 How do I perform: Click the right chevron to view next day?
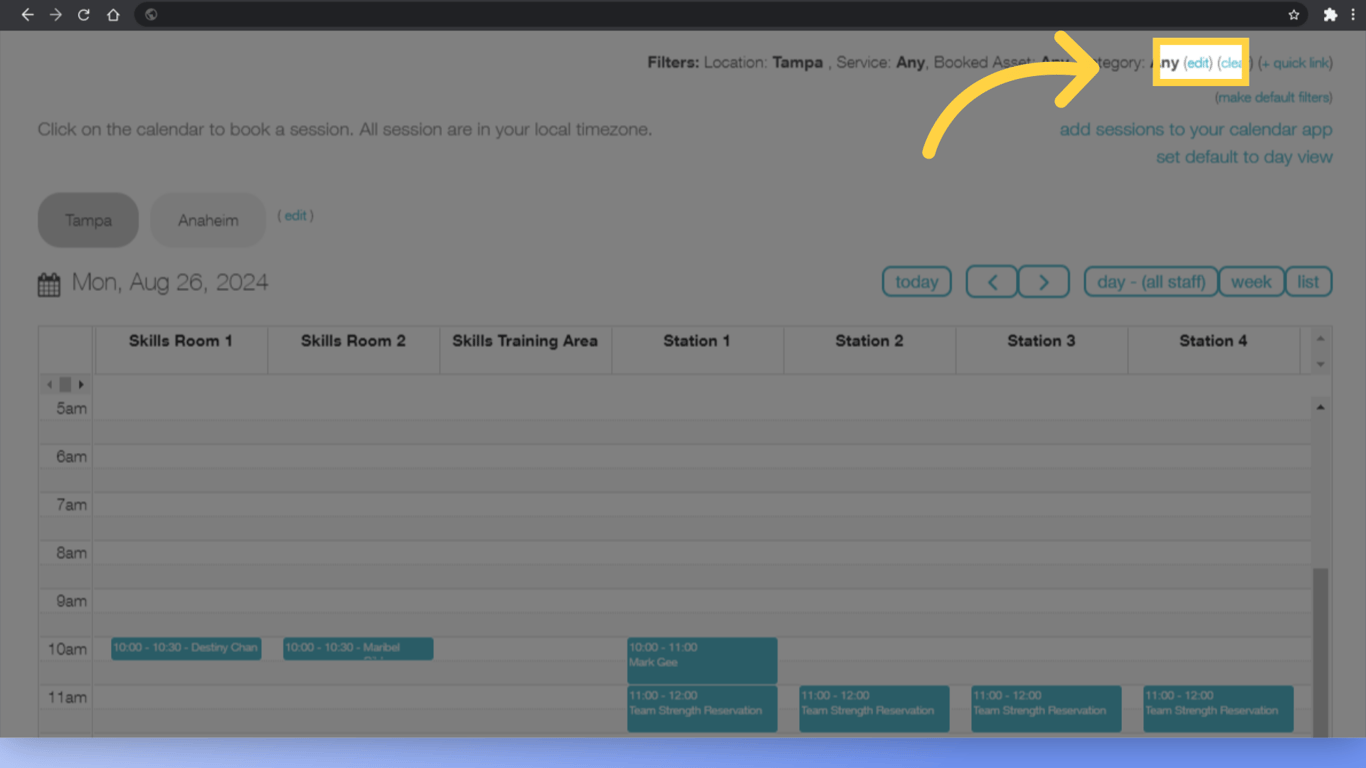pos(1043,281)
